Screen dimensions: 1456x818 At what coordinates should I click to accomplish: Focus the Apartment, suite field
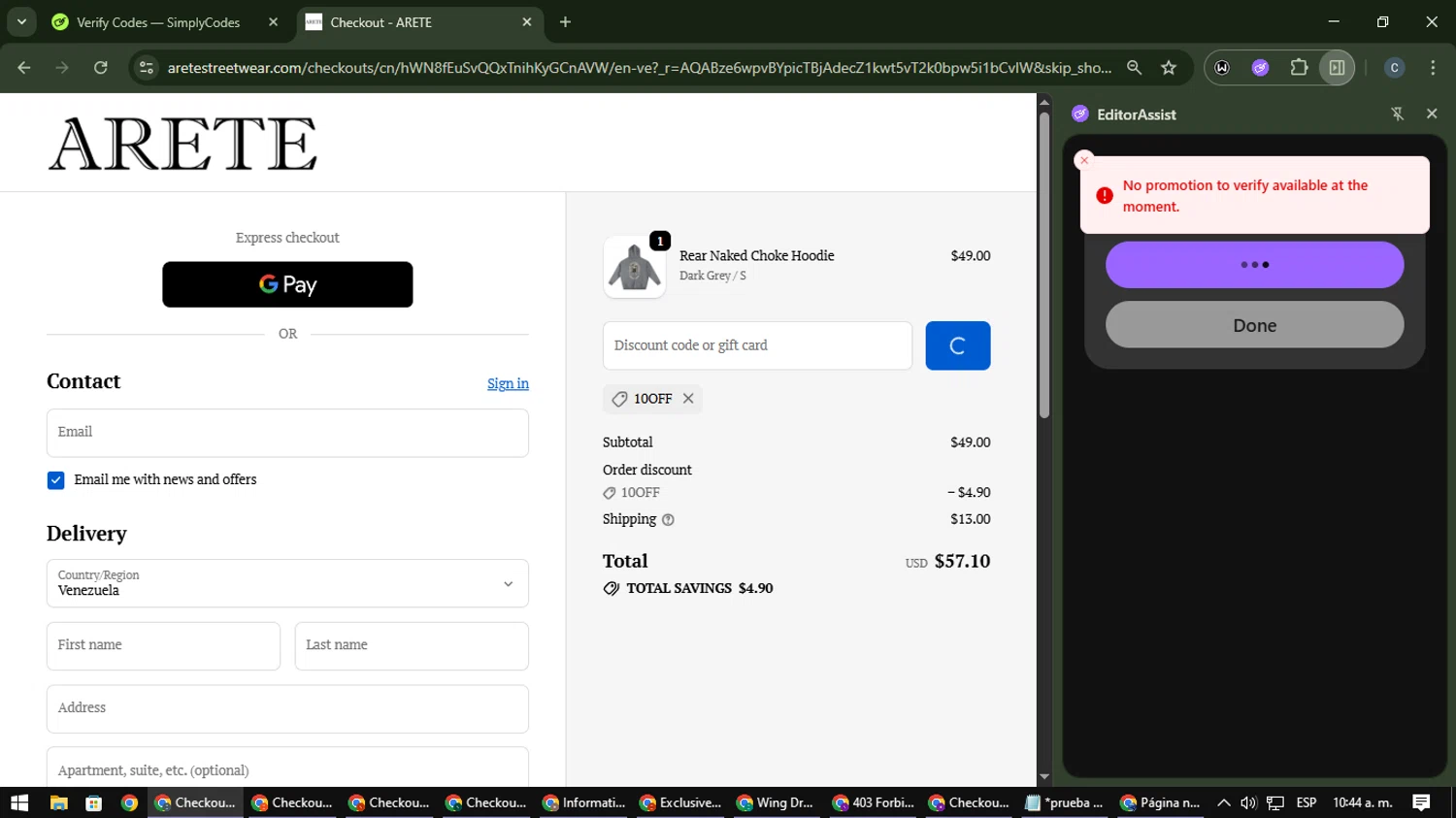point(287,769)
